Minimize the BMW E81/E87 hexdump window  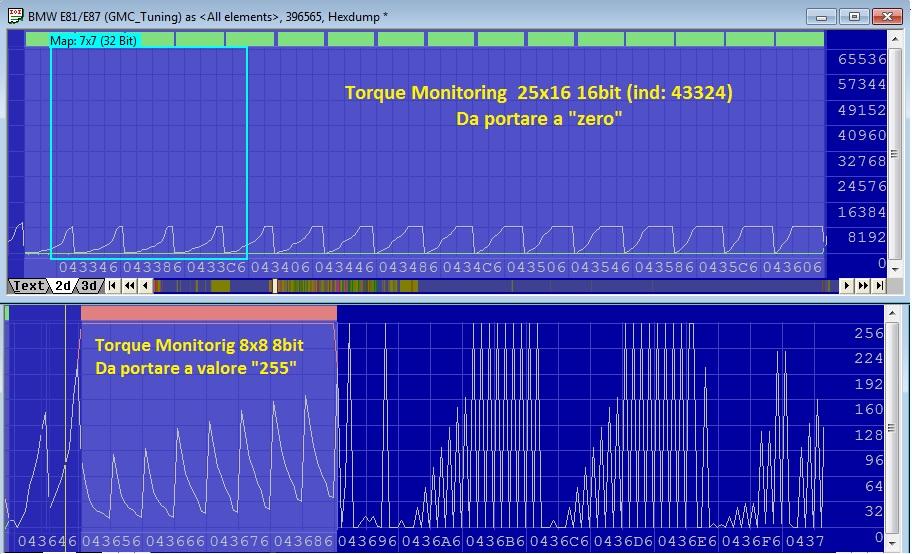tap(821, 16)
